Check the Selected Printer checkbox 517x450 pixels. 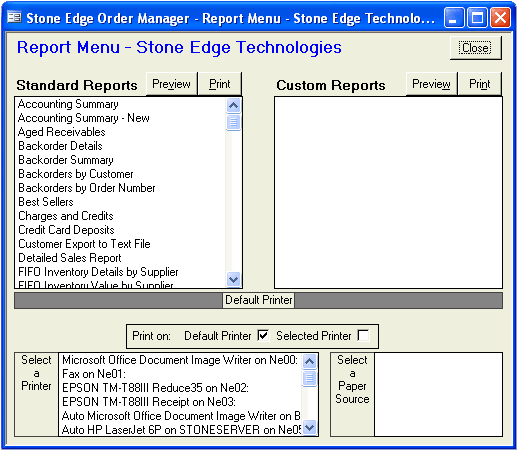pos(363,335)
